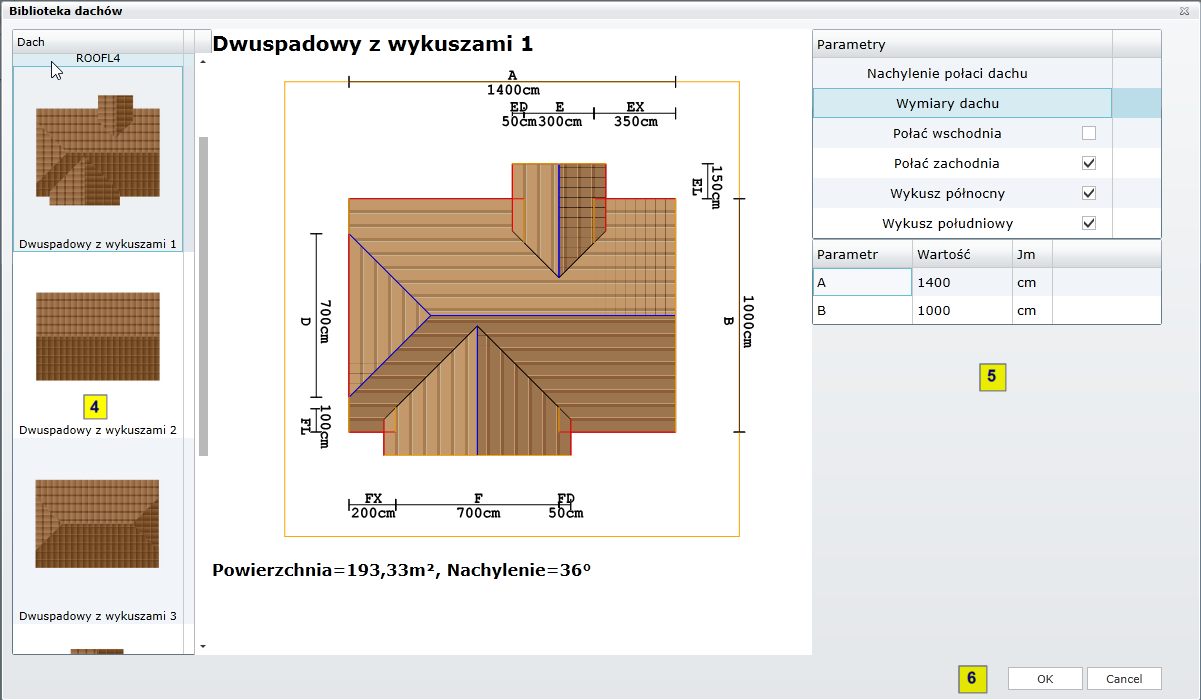Toggle the Wykusz północny checkbox

point(1089,193)
